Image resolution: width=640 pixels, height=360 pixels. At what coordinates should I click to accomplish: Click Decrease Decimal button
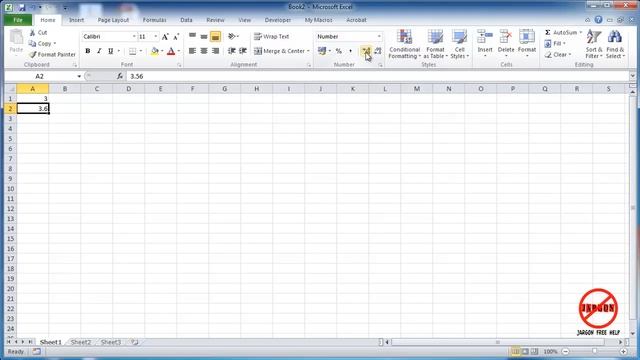pyautogui.click(x=378, y=51)
